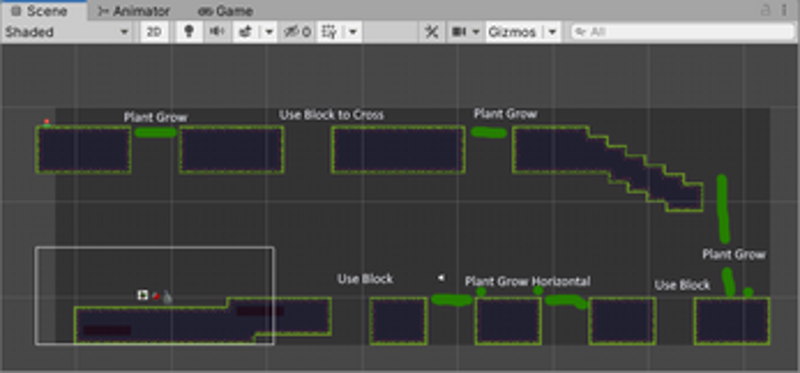Image resolution: width=800 pixels, height=373 pixels.
Task: Open the Gizmos dropdown arrow
Action: coord(552,32)
